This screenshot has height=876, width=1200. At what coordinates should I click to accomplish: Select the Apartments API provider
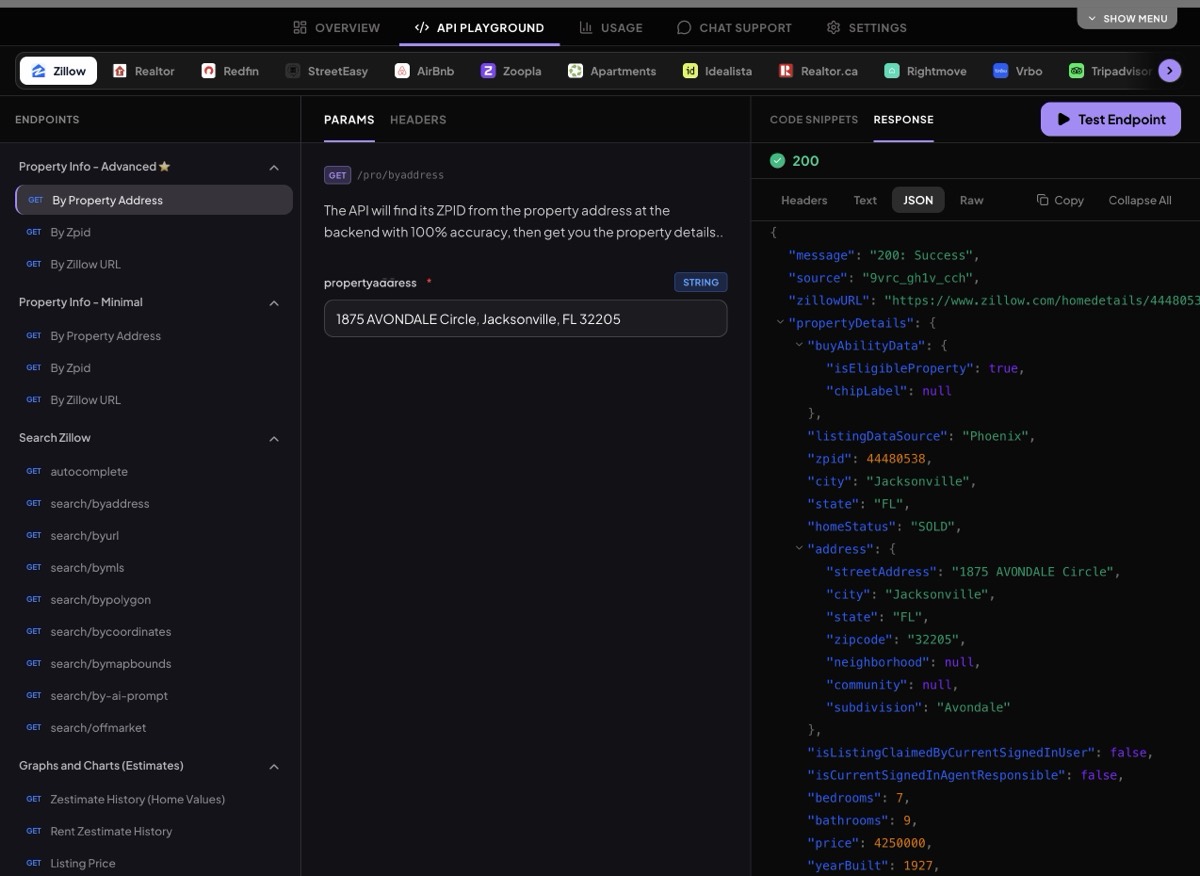(612, 71)
